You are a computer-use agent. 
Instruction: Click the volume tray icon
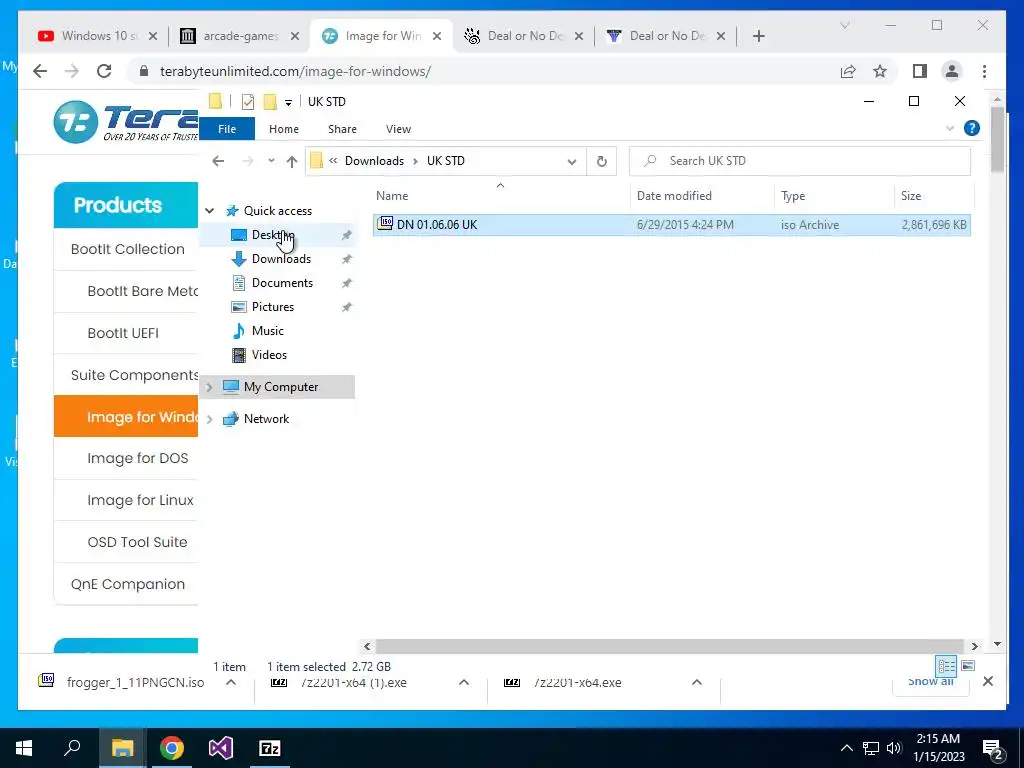(894, 748)
